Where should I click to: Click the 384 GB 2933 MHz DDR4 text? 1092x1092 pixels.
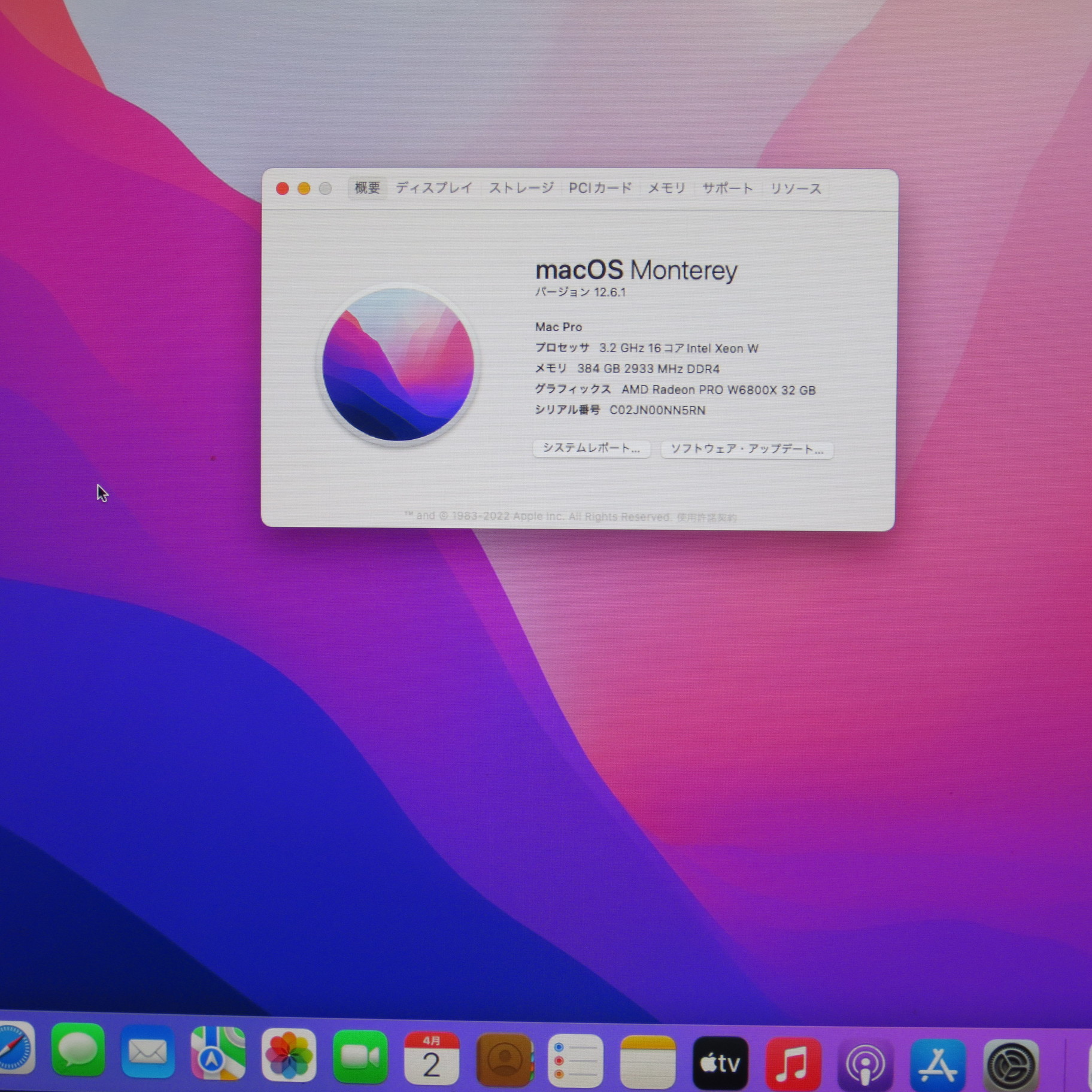click(648, 369)
